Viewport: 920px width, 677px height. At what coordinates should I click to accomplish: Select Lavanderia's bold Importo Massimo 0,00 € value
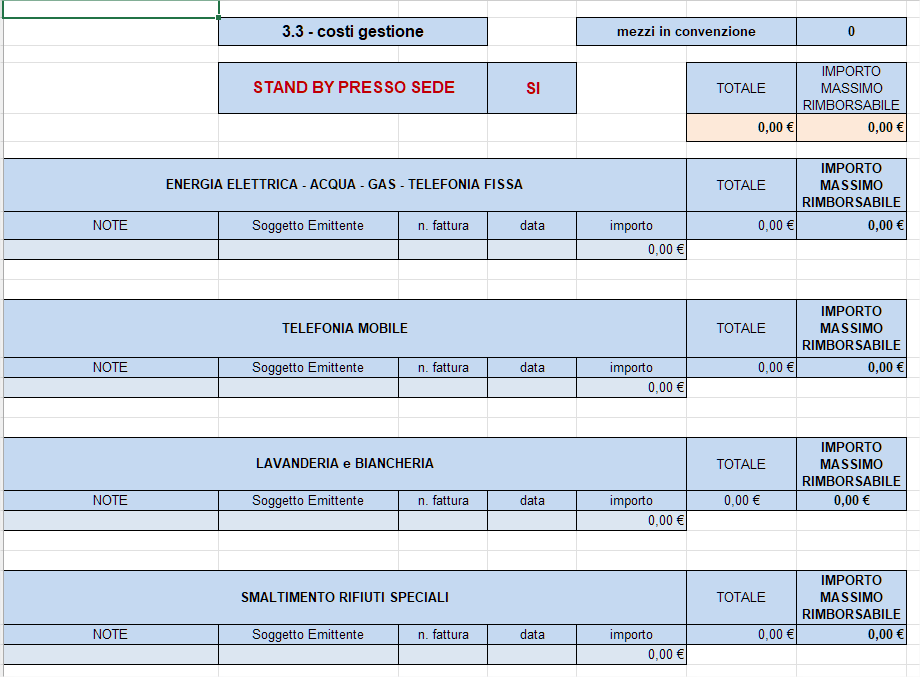[x=851, y=501]
